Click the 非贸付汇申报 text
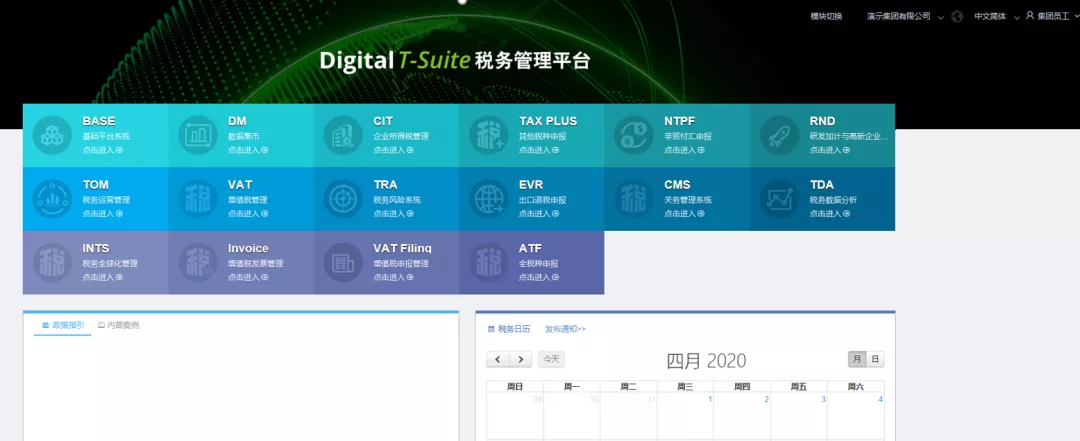The image size is (1080, 441). 688,136
